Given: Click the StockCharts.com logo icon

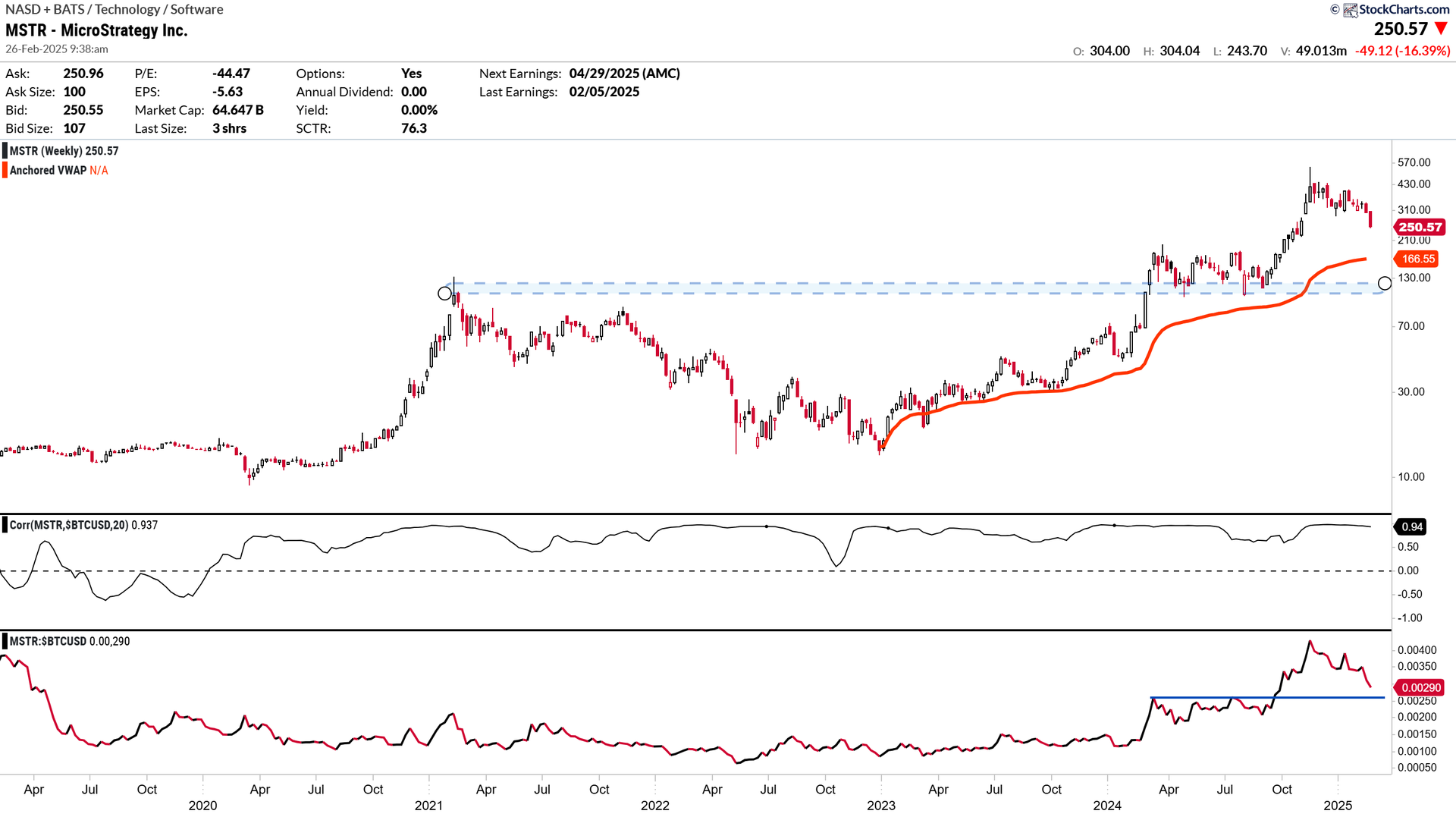Looking at the screenshot, I should click(x=1351, y=10).
